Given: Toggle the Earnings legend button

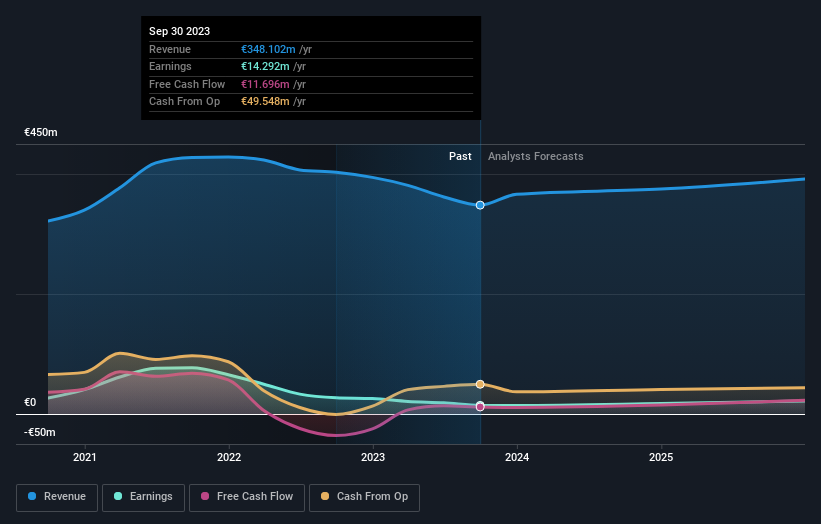Looking at the screenshot, I should [143, 497].
